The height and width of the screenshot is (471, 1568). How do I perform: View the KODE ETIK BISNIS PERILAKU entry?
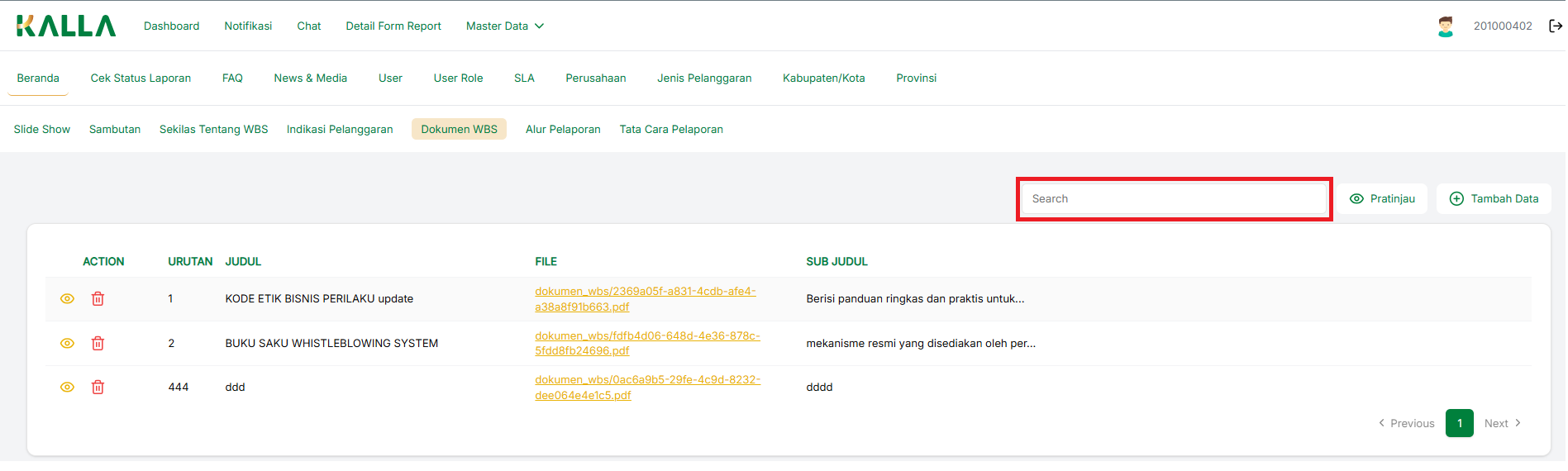(x=68, y=299)
